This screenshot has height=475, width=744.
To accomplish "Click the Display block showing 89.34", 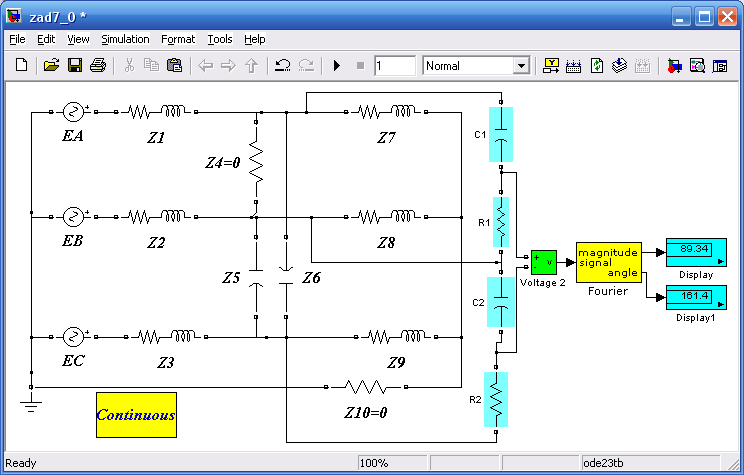I will point(696,252).
